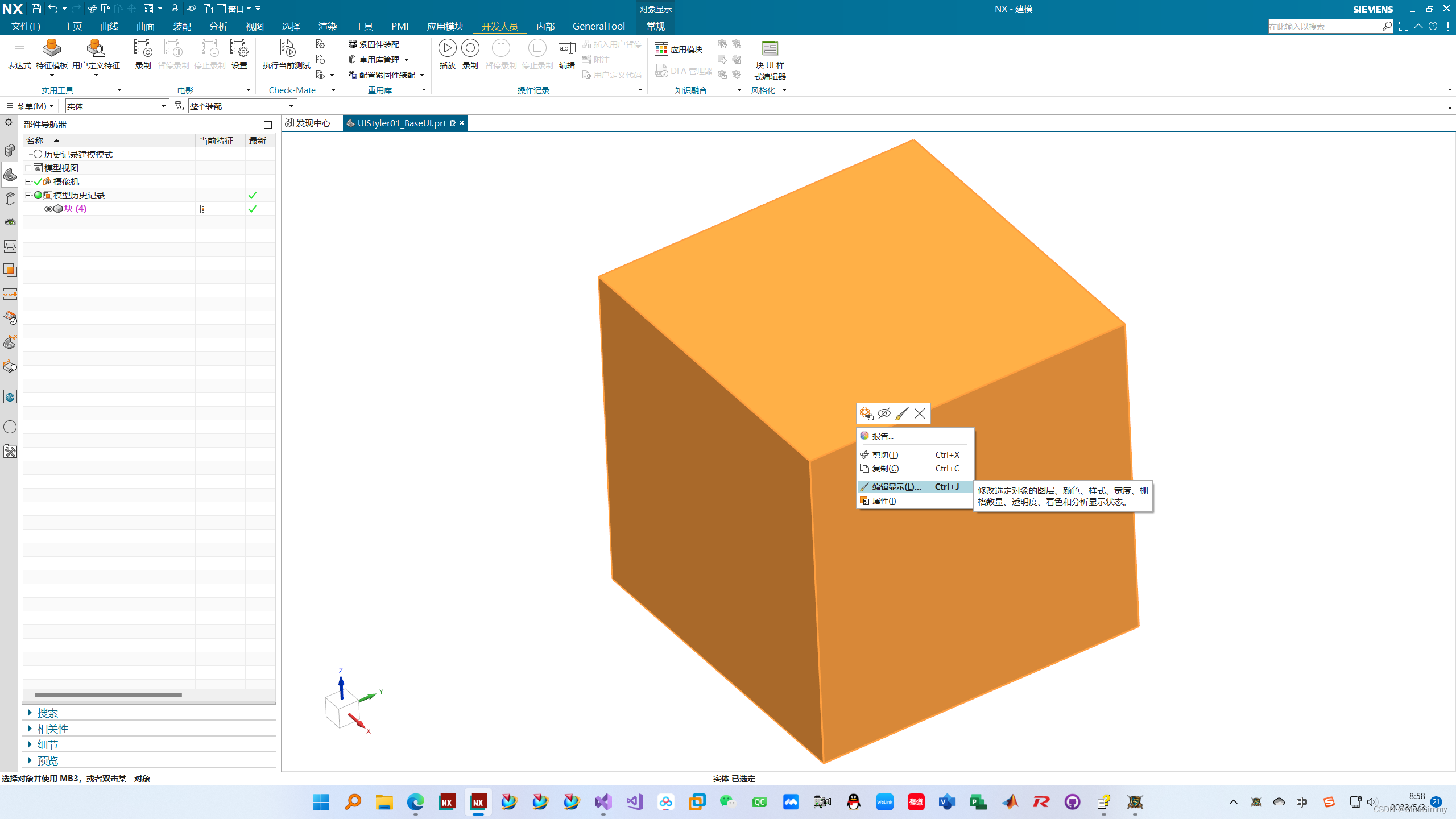Click the 录制 journal record button
1456x819 pixels.
pyautogui.click(x=470, y=55)
